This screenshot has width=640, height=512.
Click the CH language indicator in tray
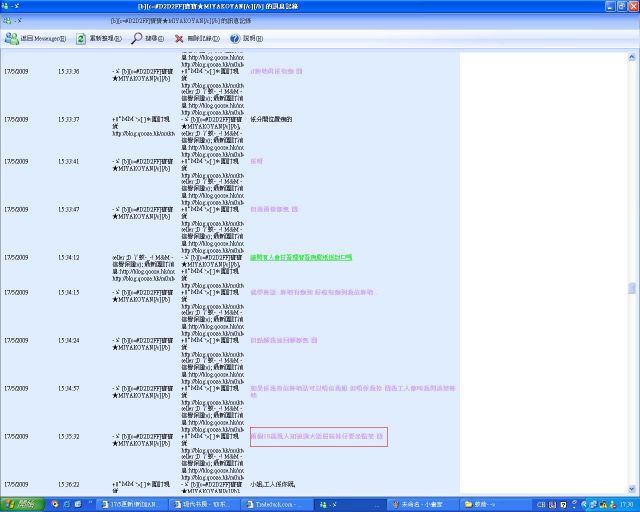point(541,505)
